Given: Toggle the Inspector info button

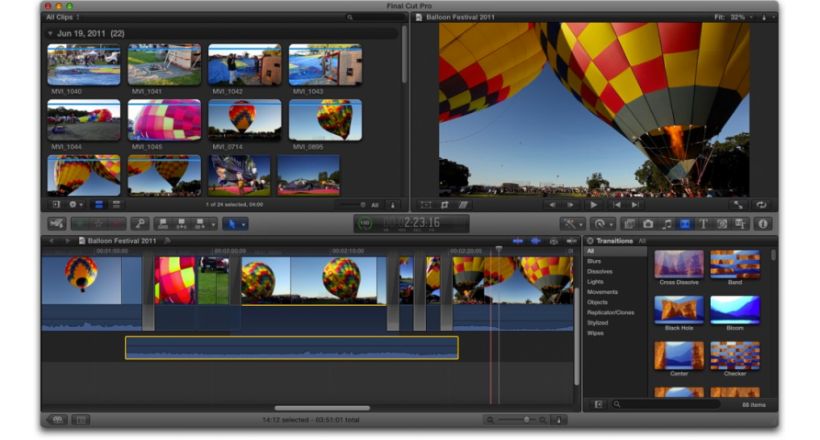Looking at the screenshot, I should click(763, 224).
